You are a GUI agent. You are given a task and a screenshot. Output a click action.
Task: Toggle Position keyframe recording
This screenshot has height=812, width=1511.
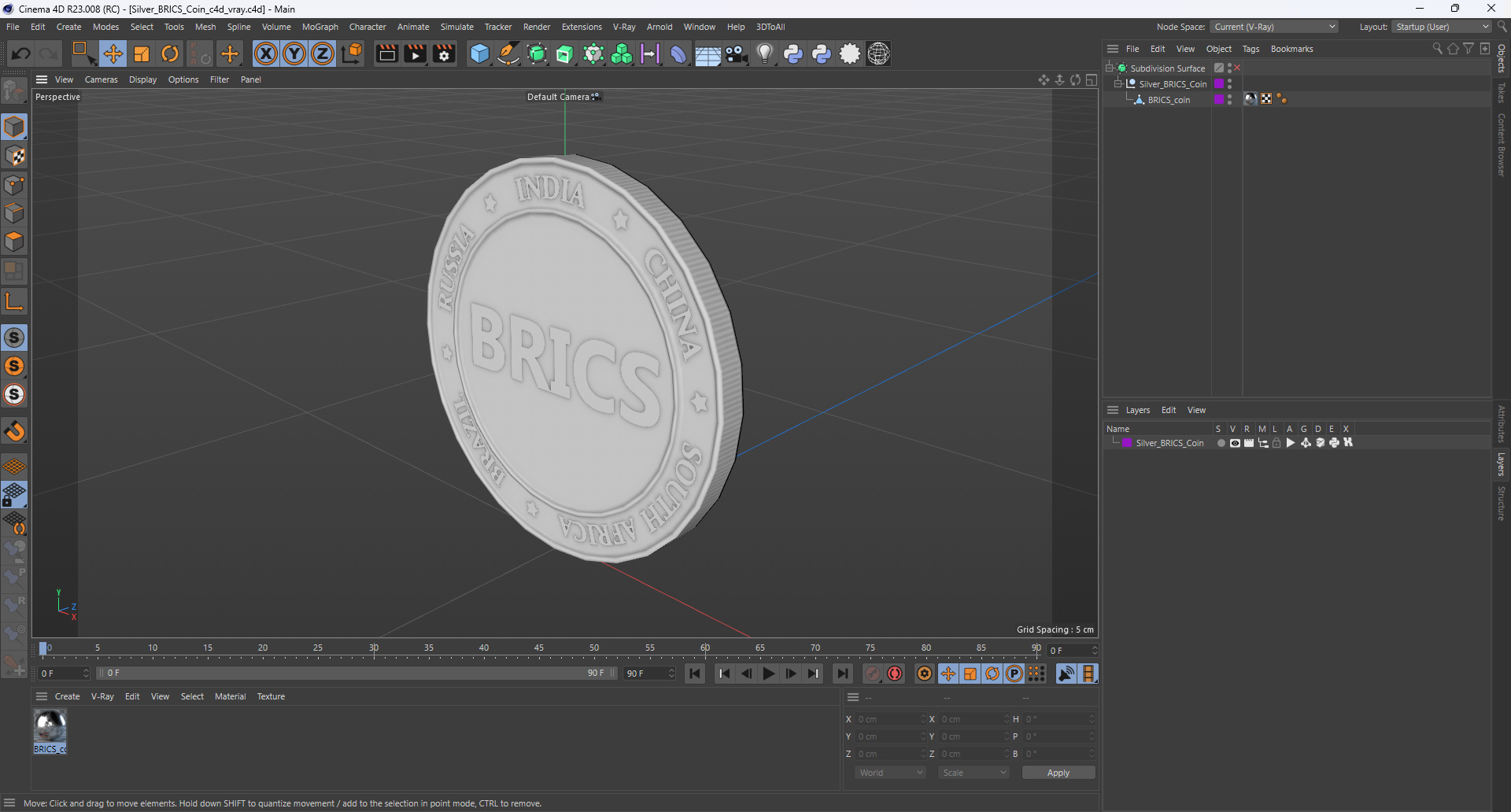coord(948,674)
